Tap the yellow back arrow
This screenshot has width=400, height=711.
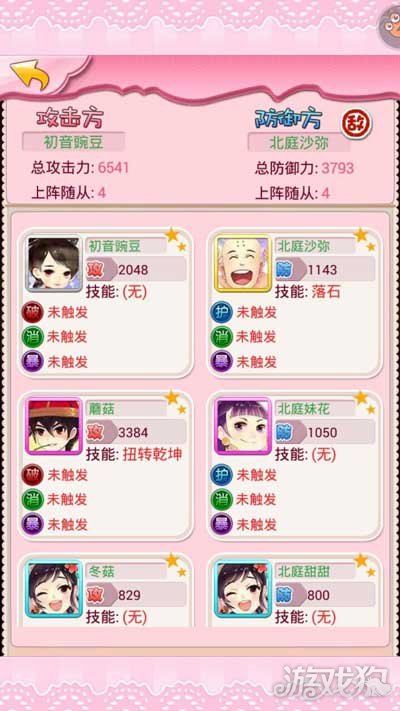[30, 75]
